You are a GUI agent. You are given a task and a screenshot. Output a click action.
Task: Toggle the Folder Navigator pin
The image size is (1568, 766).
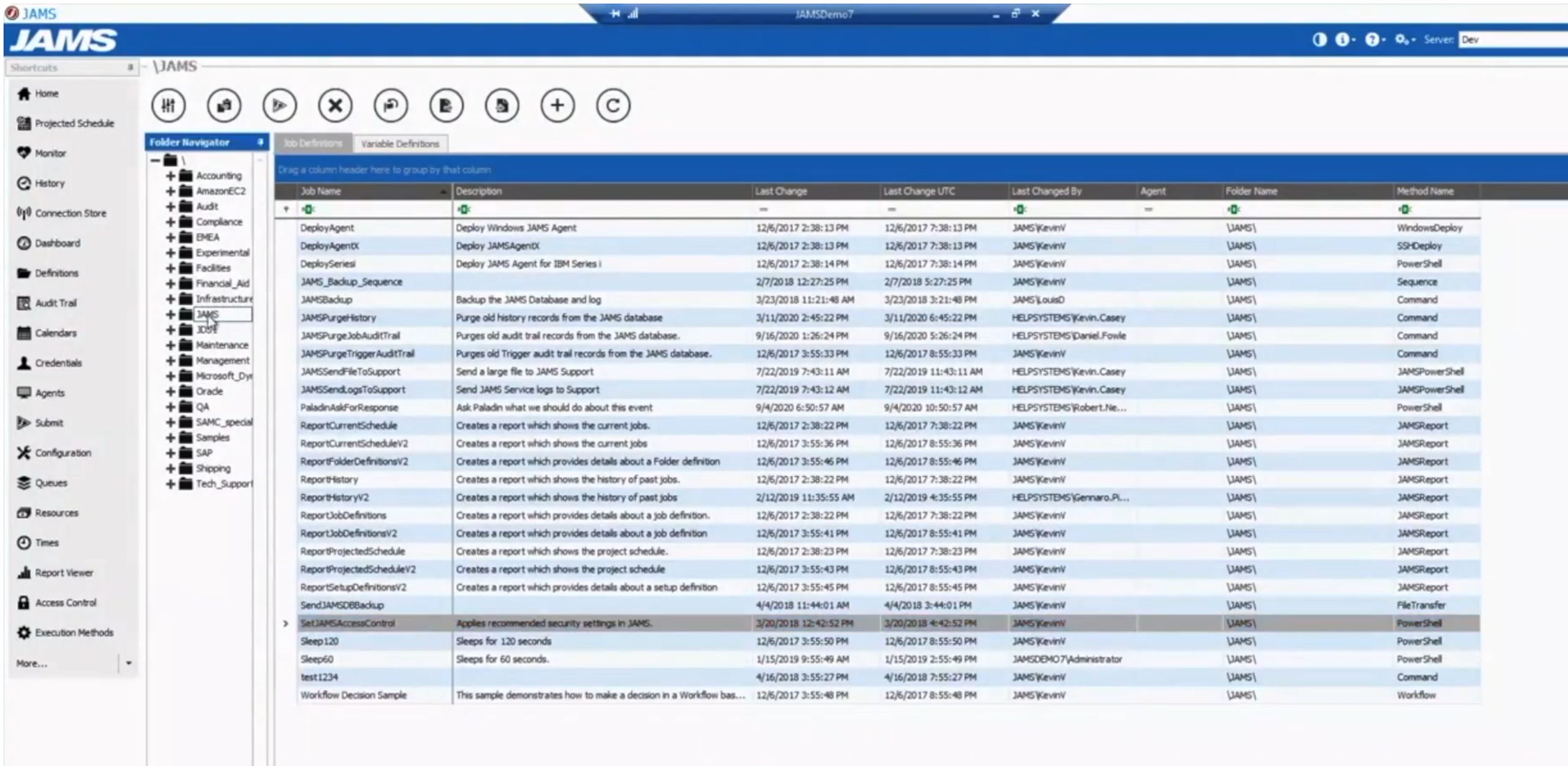[x=260, y=142]
